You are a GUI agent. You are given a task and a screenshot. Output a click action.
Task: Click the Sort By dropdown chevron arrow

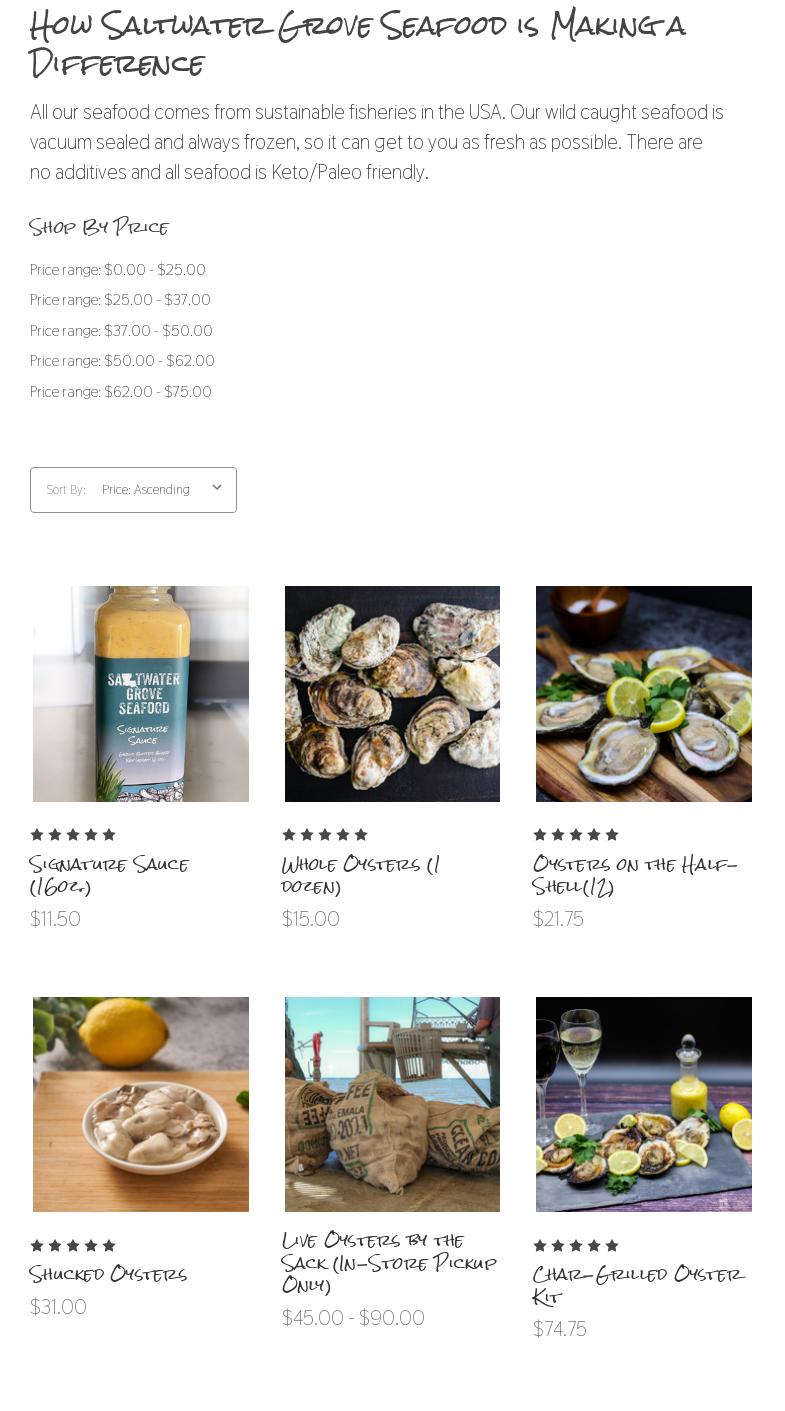(x=217, y=488)
